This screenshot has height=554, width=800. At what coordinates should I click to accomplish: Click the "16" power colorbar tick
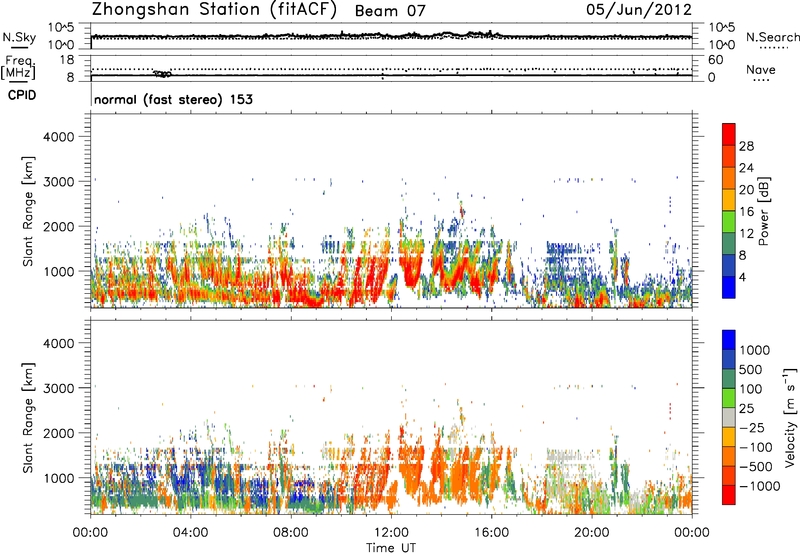point(746,212)
